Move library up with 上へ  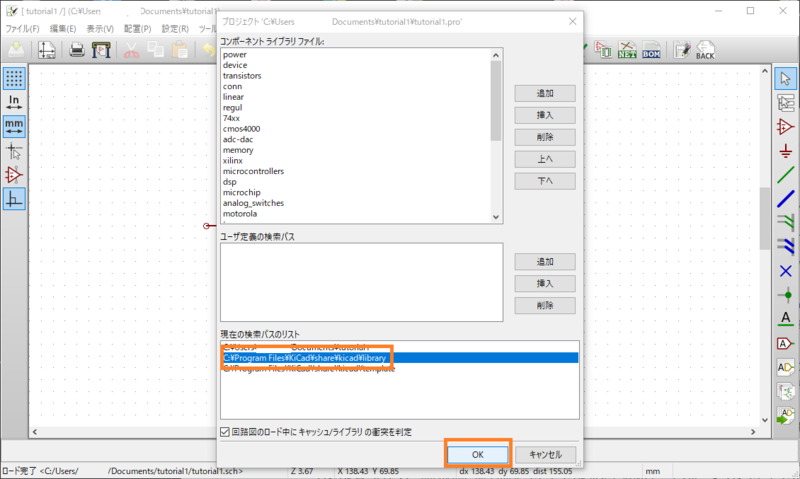point(545,159)
